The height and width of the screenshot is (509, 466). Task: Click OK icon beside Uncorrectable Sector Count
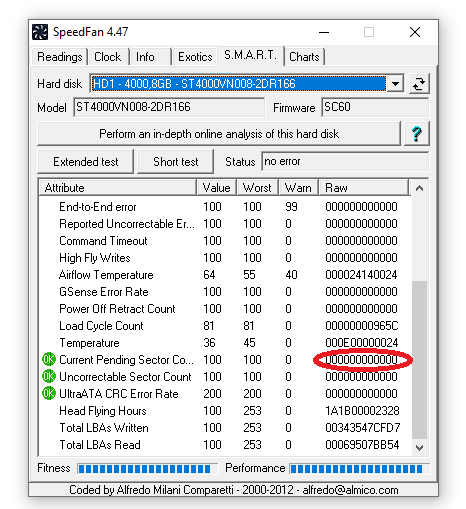(49, 376)
